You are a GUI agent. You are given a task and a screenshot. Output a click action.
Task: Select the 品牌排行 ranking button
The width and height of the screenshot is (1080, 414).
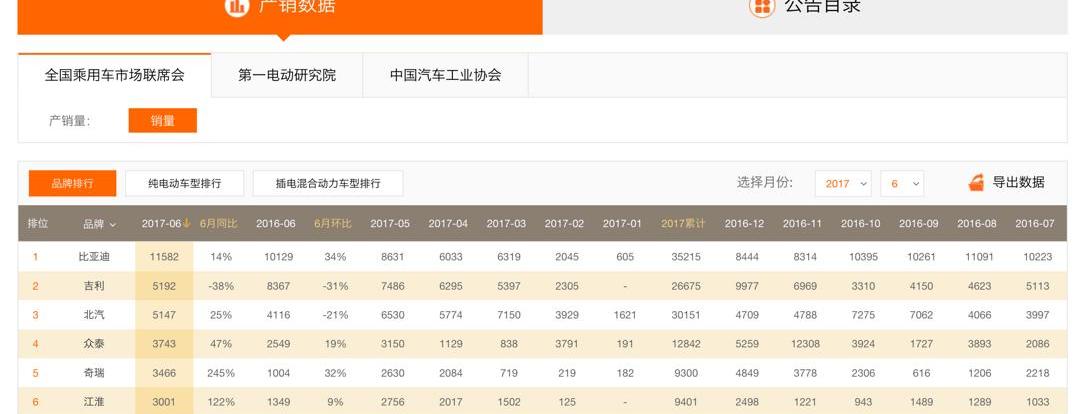(x=72, y=183)
